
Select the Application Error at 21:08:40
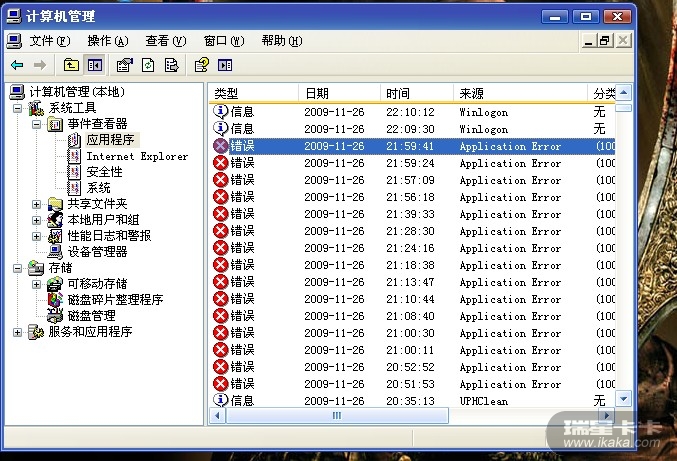pyautogui.click(x=412, y=316)
